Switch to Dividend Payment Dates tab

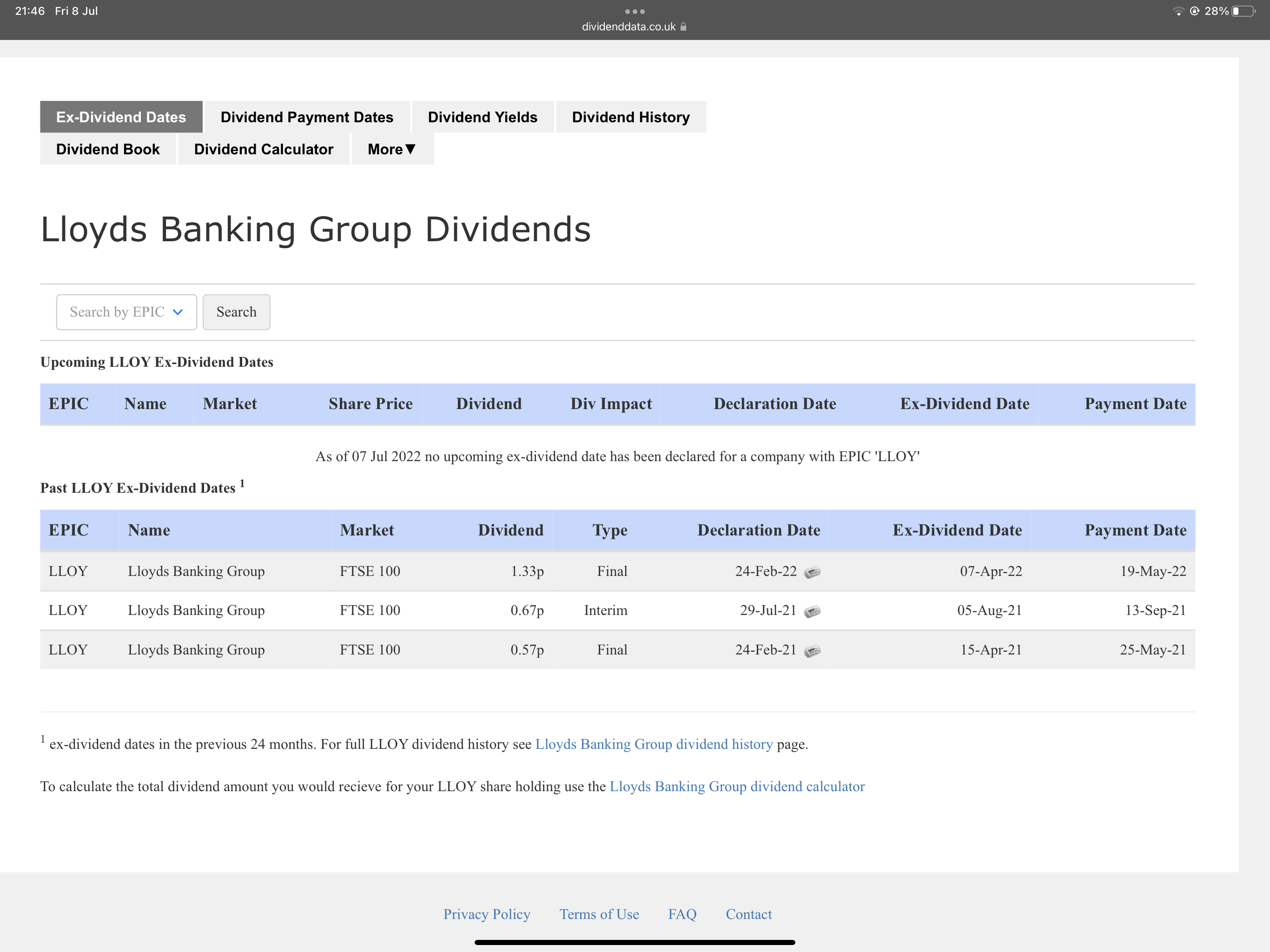click(307, 117)
